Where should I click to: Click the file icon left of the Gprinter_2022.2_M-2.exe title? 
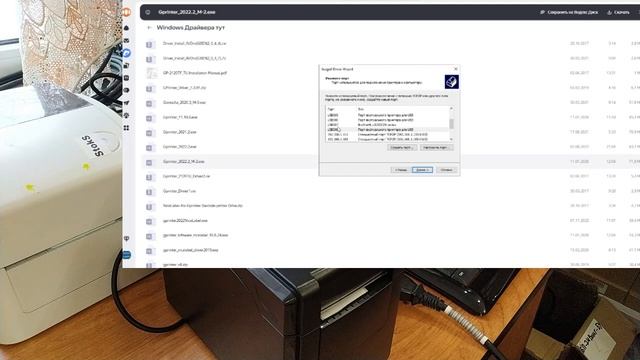(148, 12)
